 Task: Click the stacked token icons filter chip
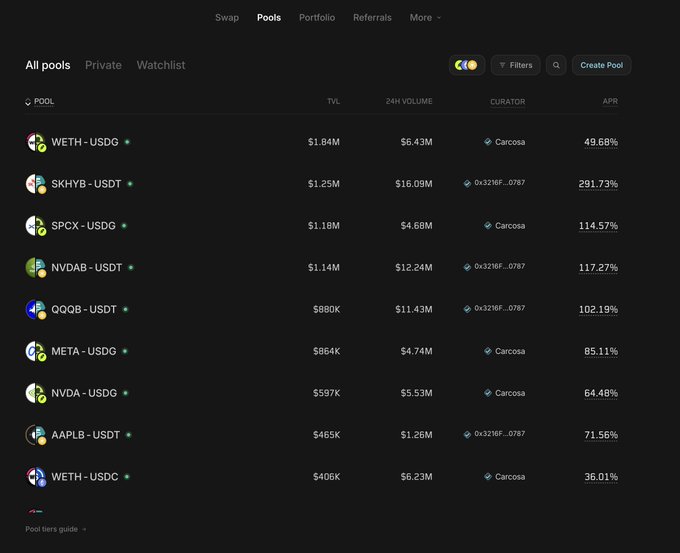click(x=467, y=65)
